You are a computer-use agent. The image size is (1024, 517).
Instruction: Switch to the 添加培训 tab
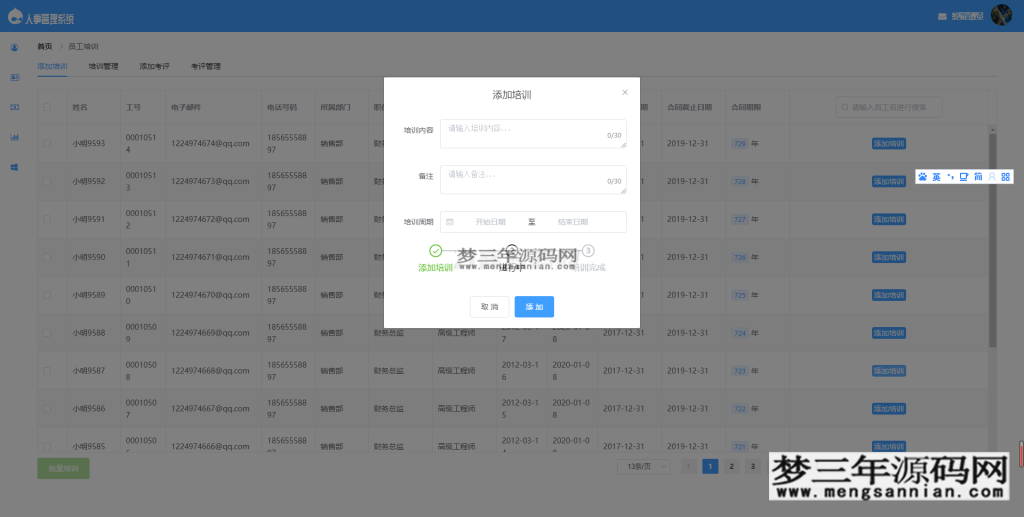click(x=52, y=67)
